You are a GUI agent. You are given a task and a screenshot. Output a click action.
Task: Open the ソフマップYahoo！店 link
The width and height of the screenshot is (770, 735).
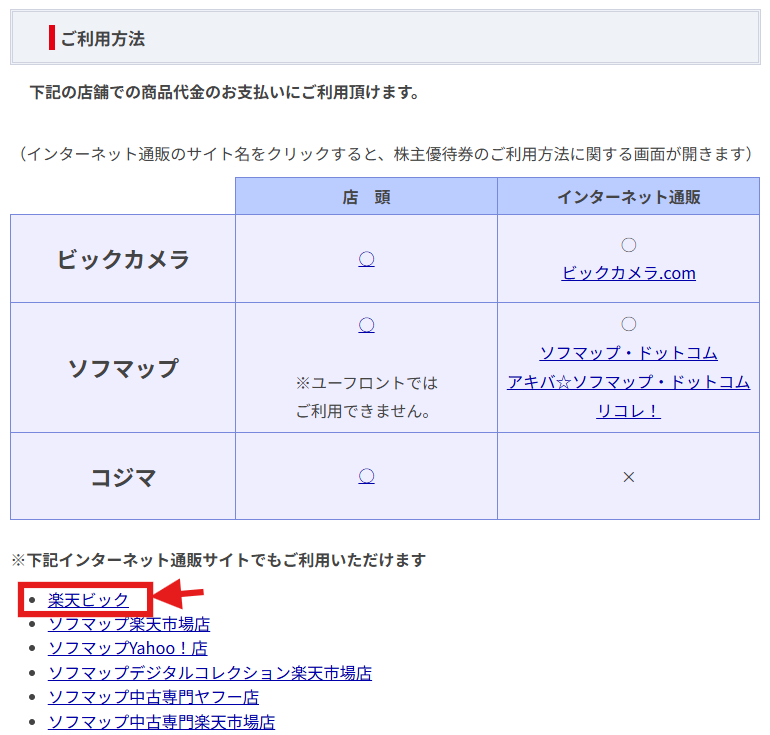click(x=128, y=648)
